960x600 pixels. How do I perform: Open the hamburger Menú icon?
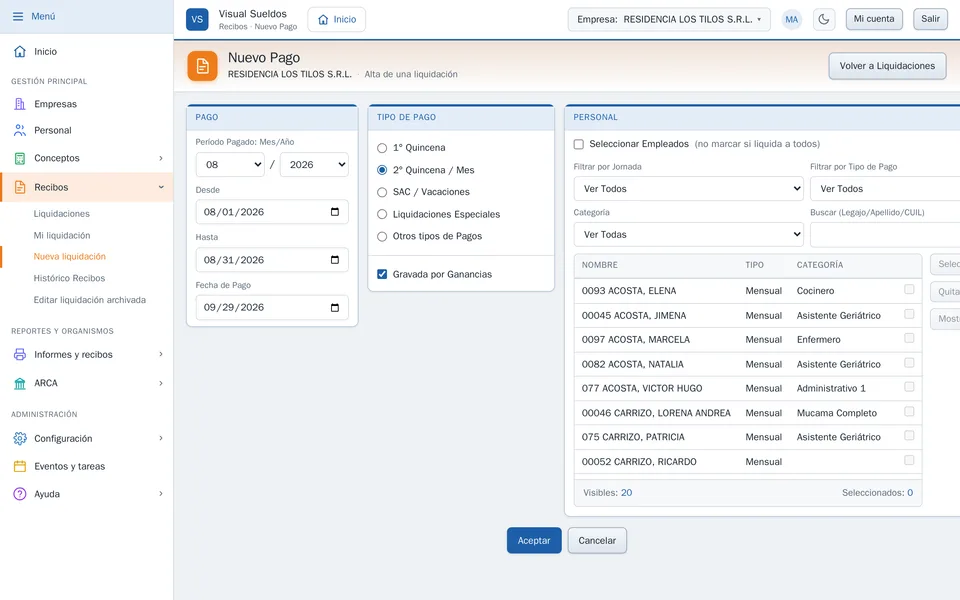18,17
